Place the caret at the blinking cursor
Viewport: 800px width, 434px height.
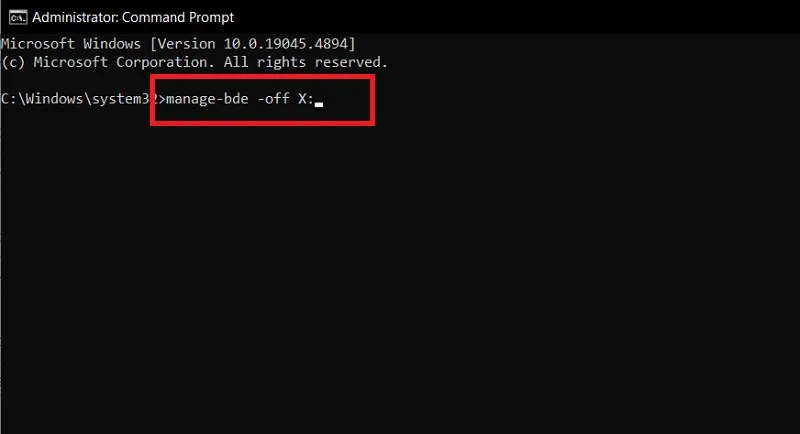click(319, 104)
